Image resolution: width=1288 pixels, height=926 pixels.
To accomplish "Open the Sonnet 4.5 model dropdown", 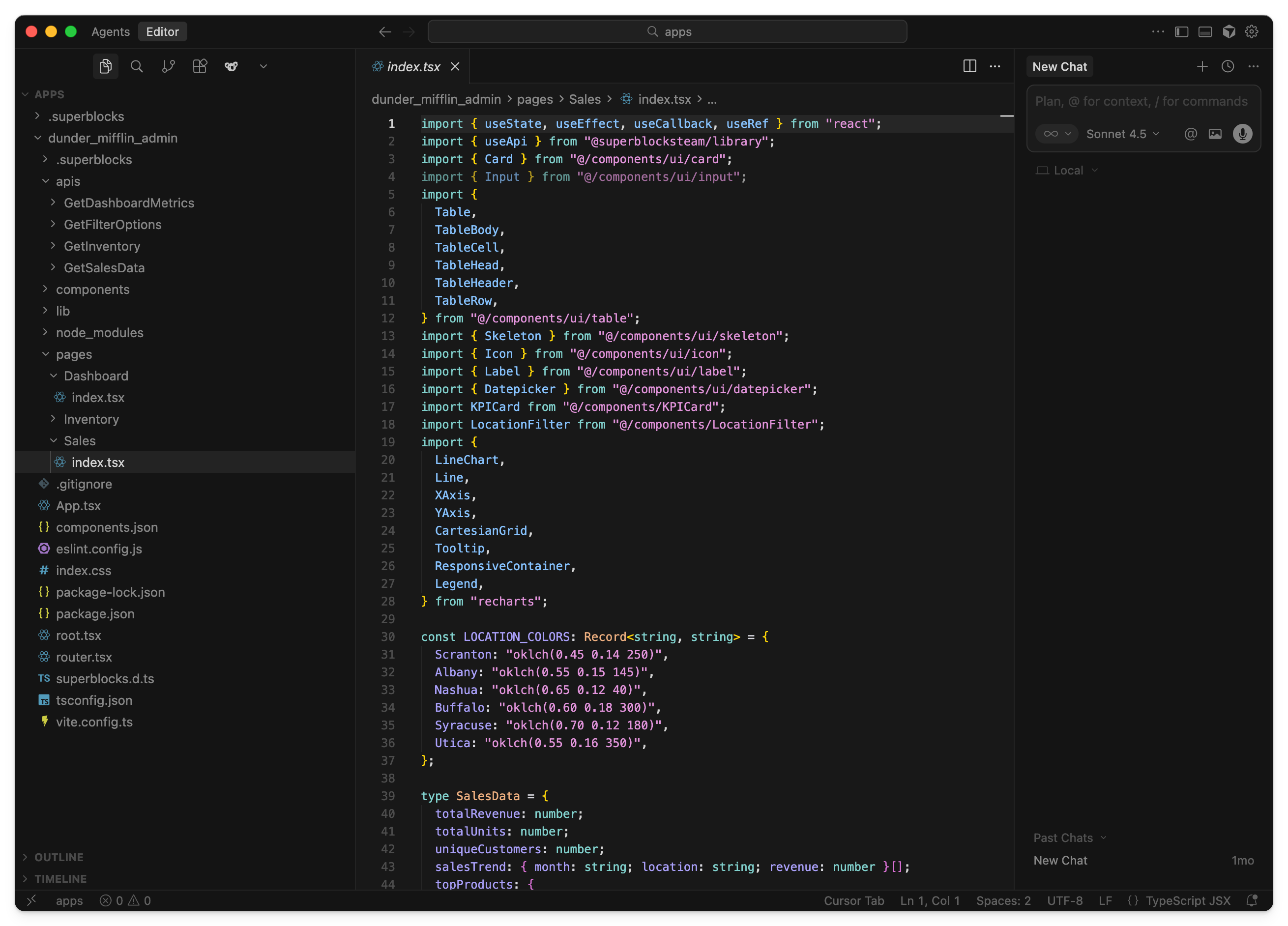I will [x=1122, y=134].
